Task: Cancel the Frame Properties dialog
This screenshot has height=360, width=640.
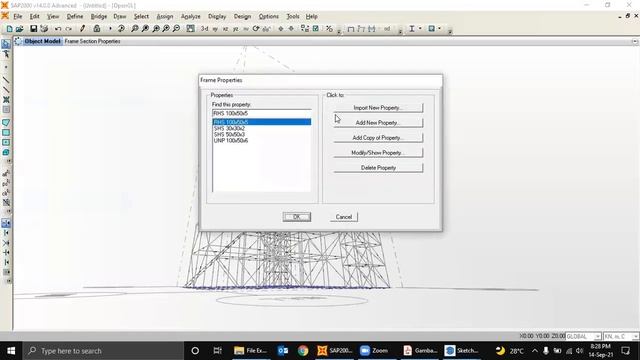Action: [x=344, y=217]
